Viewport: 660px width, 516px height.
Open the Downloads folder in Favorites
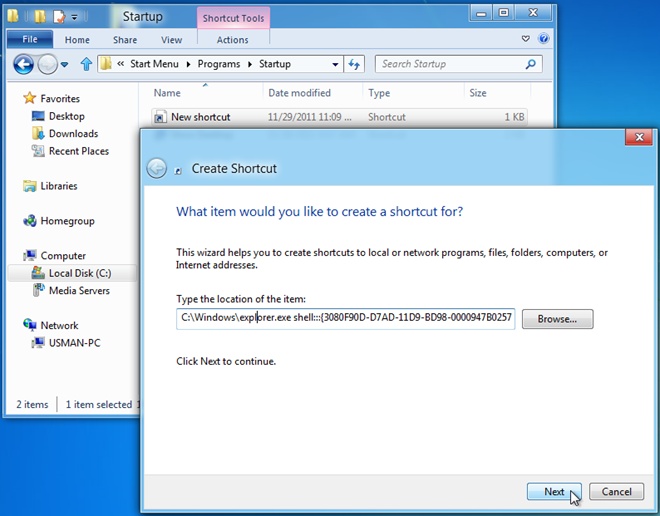73,133
